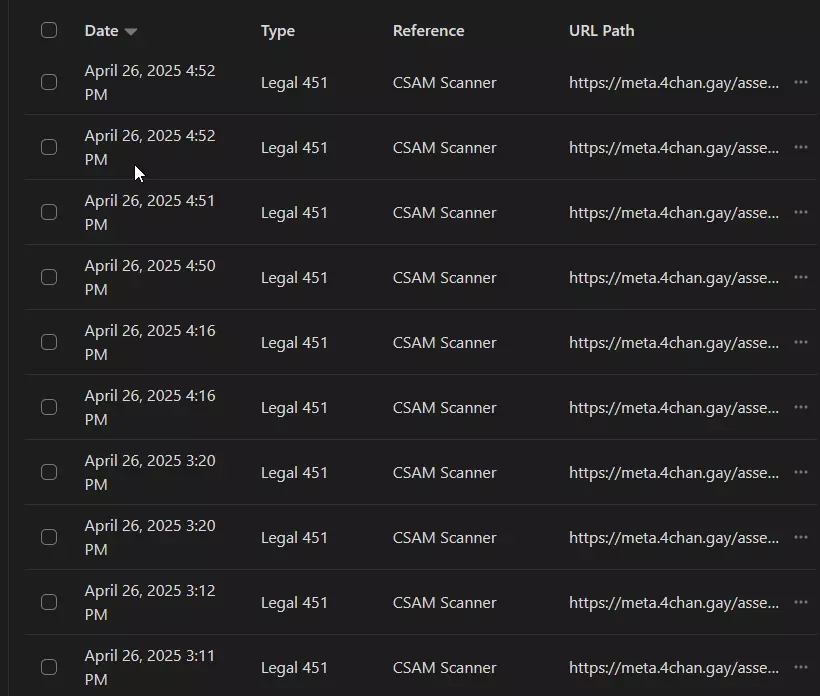The width and height of the screenshot is (820, 696).
Task: Click CSAM Scanner in the 3:12 PM row
Action: point(445,603)
